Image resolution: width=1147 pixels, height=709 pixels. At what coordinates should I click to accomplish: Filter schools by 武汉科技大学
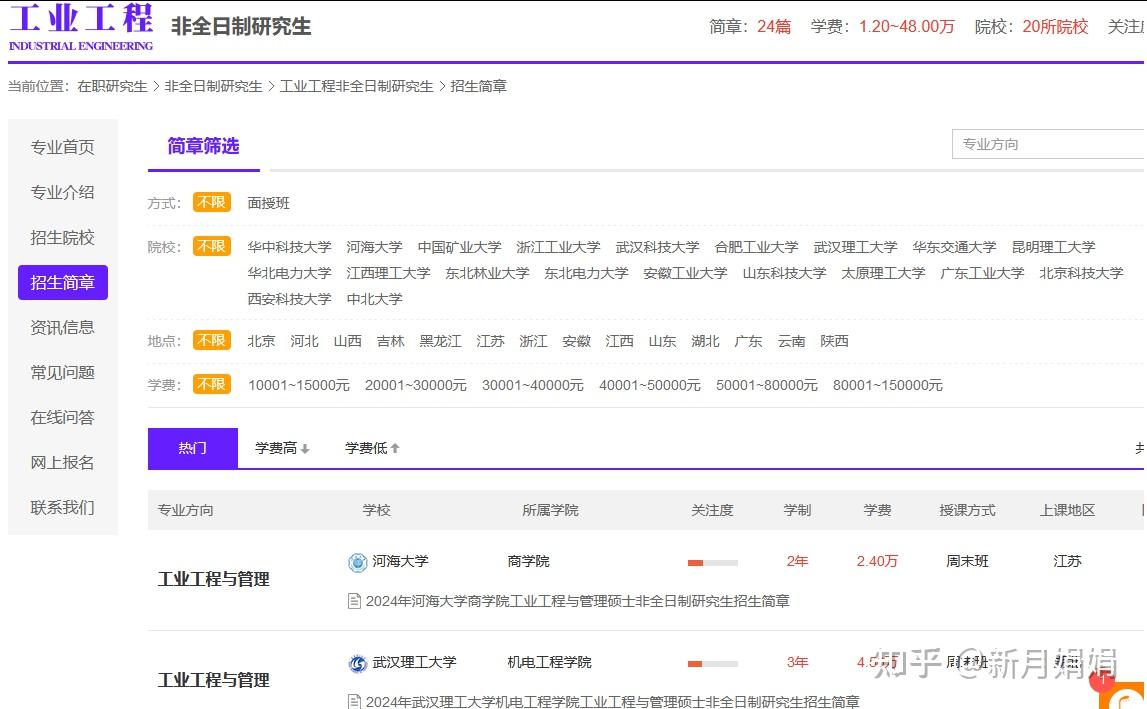coord(657,247)
